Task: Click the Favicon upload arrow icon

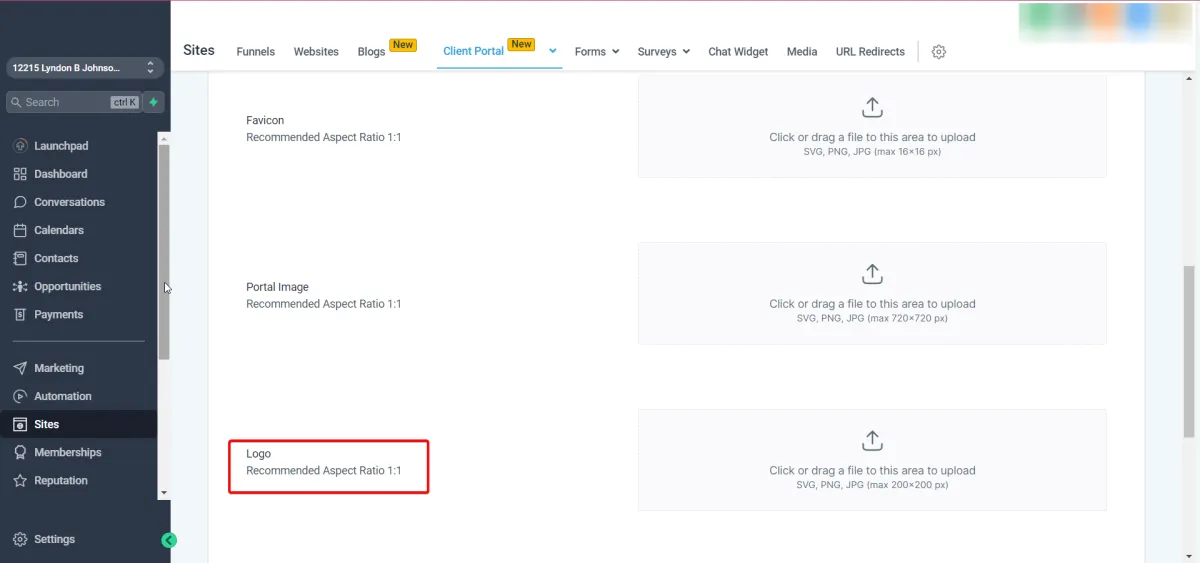Action: [x=872, y=107]
